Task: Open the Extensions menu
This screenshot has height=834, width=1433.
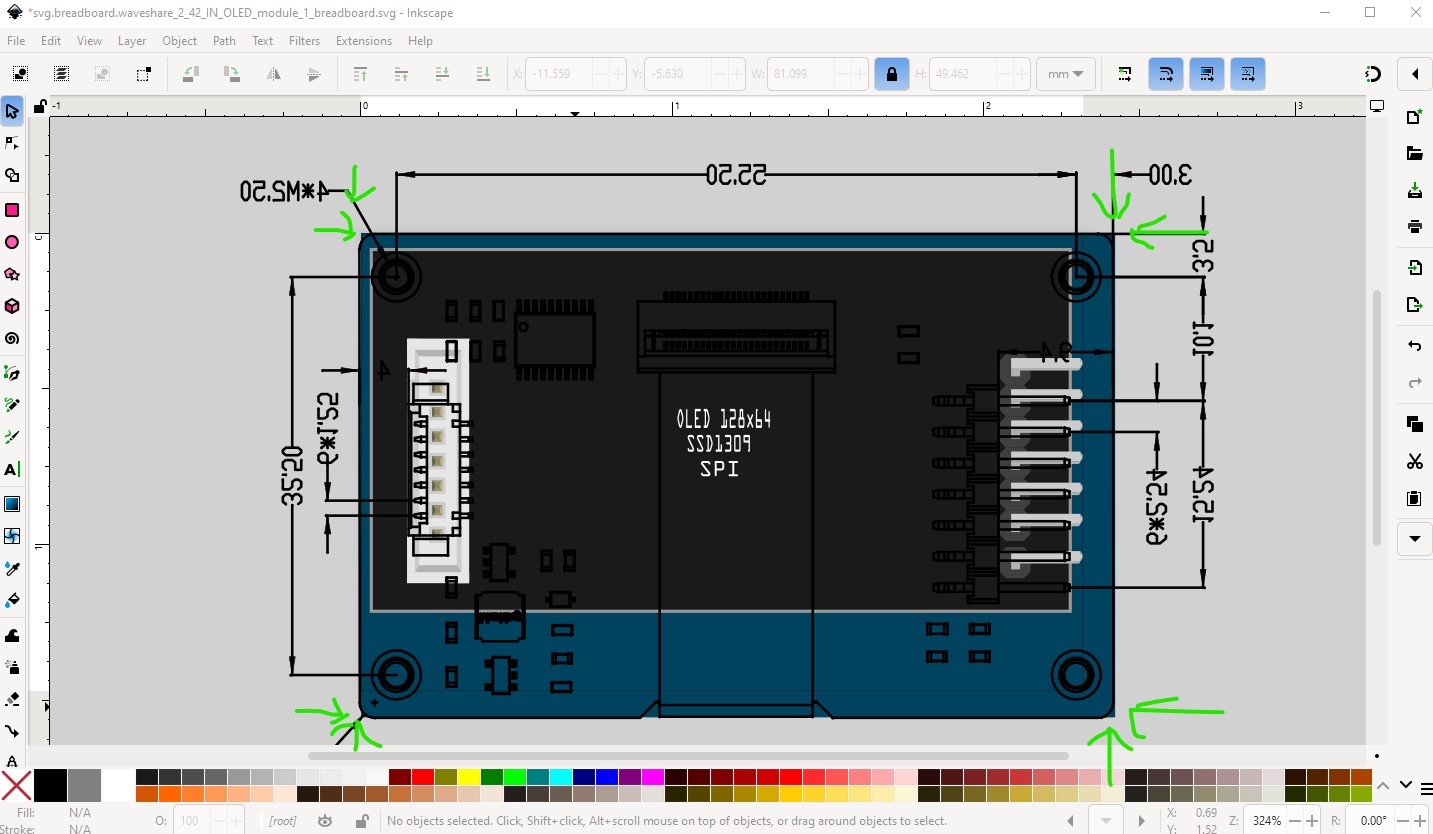Action: pyautogui.click(x=363, y=41)
